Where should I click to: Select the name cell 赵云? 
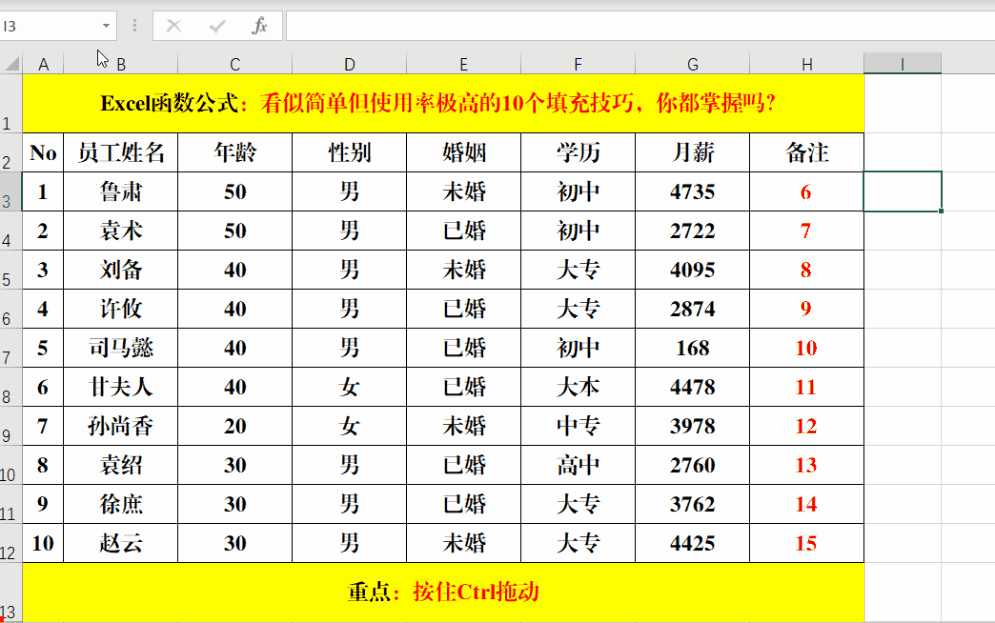[121, 543]
